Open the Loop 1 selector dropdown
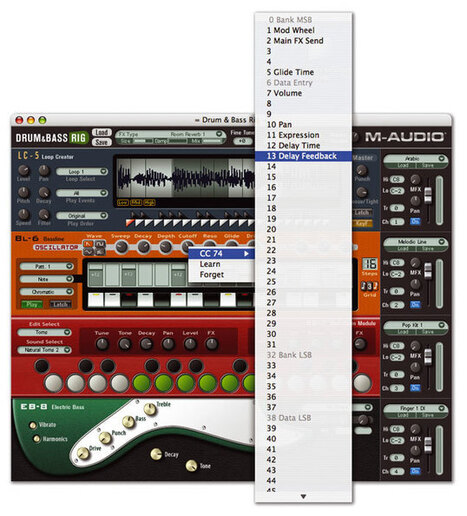The width and height of the screenshot is (467, 516). click(82, 171)
